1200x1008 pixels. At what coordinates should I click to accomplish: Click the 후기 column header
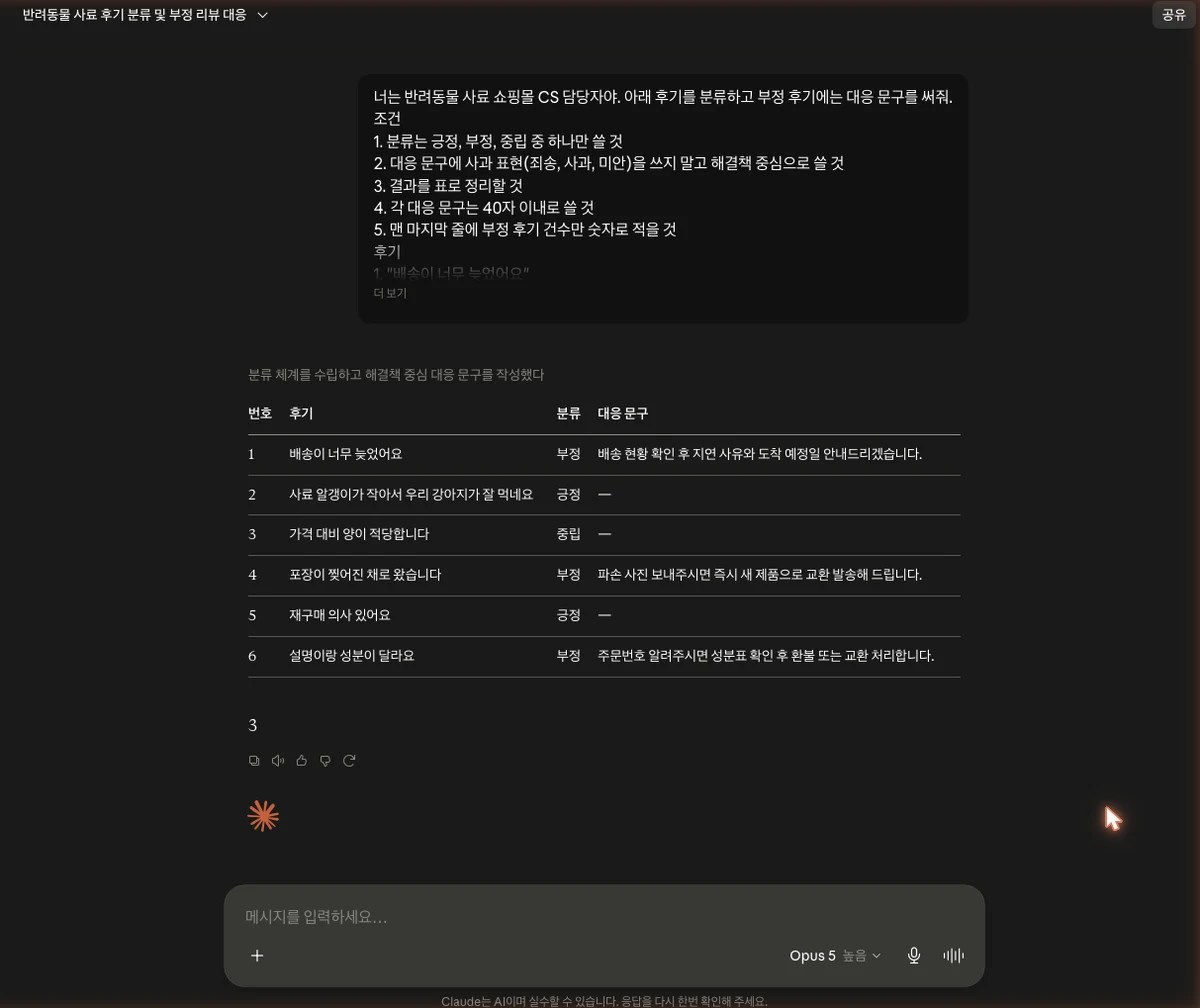tap(301, 414)
